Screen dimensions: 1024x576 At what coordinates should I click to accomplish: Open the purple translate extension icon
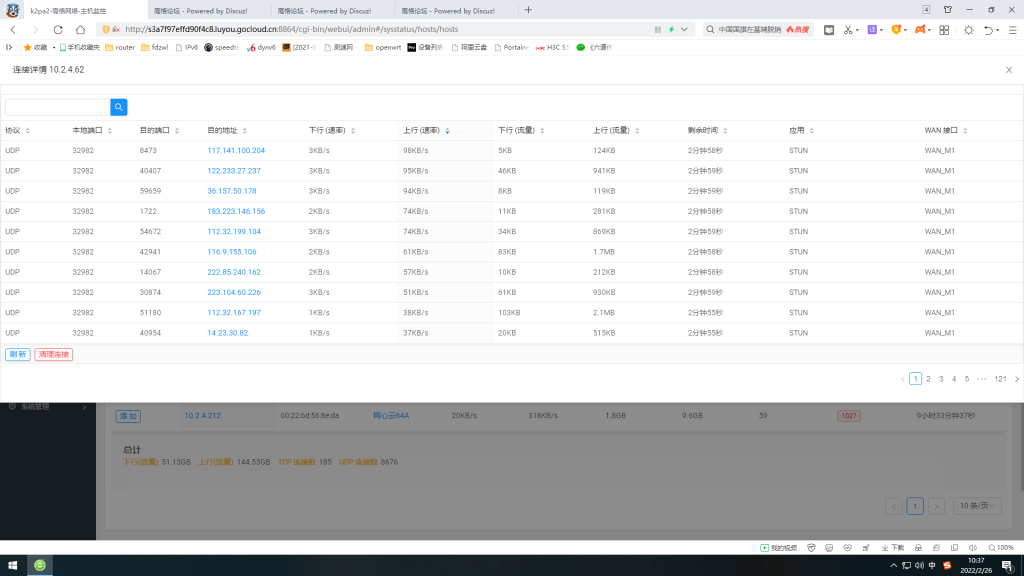[x=872, y=30]
